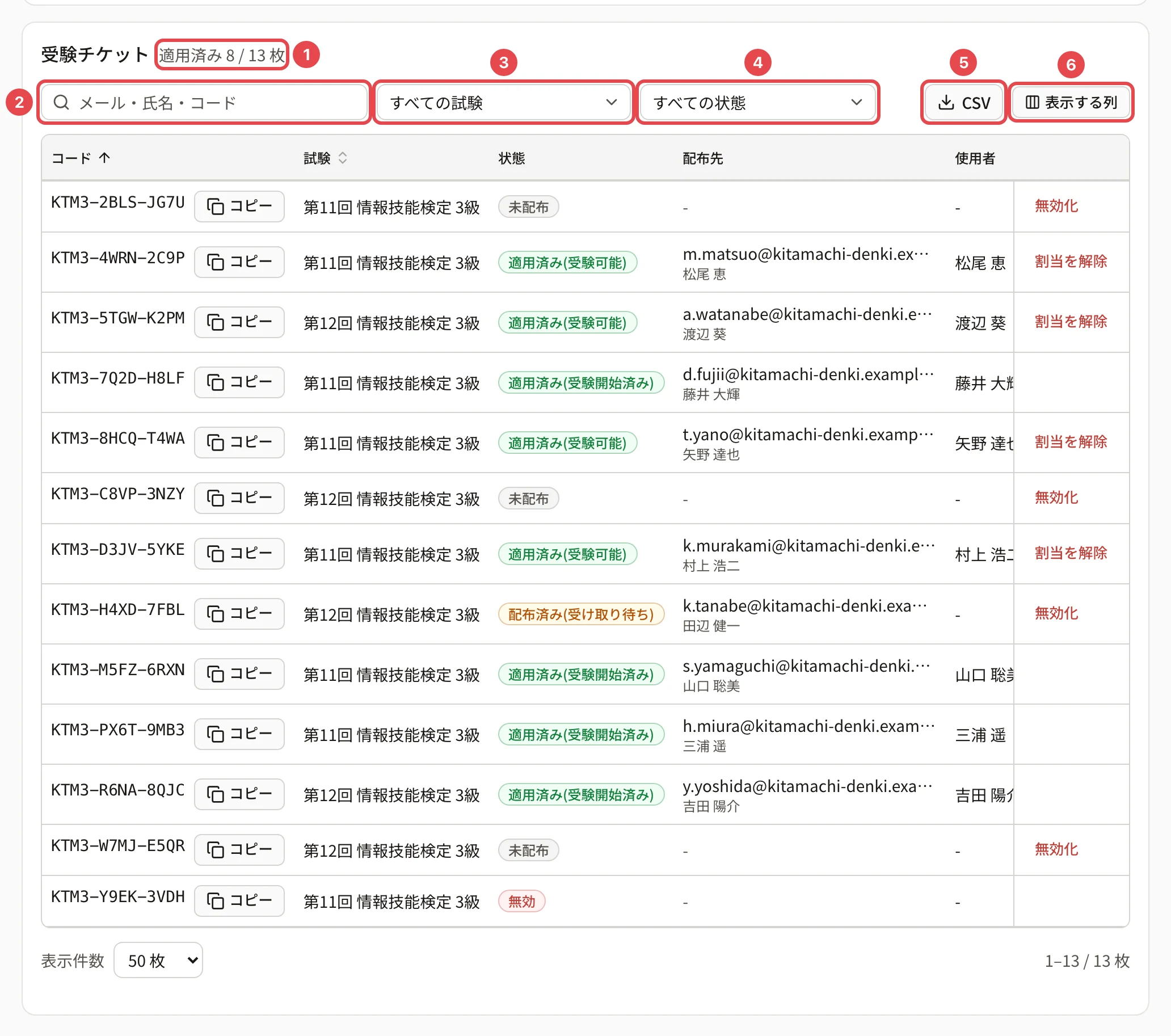Copy code KTM3-PX6T-9MB3
Screen dimensions: 1171x1036
239,734
